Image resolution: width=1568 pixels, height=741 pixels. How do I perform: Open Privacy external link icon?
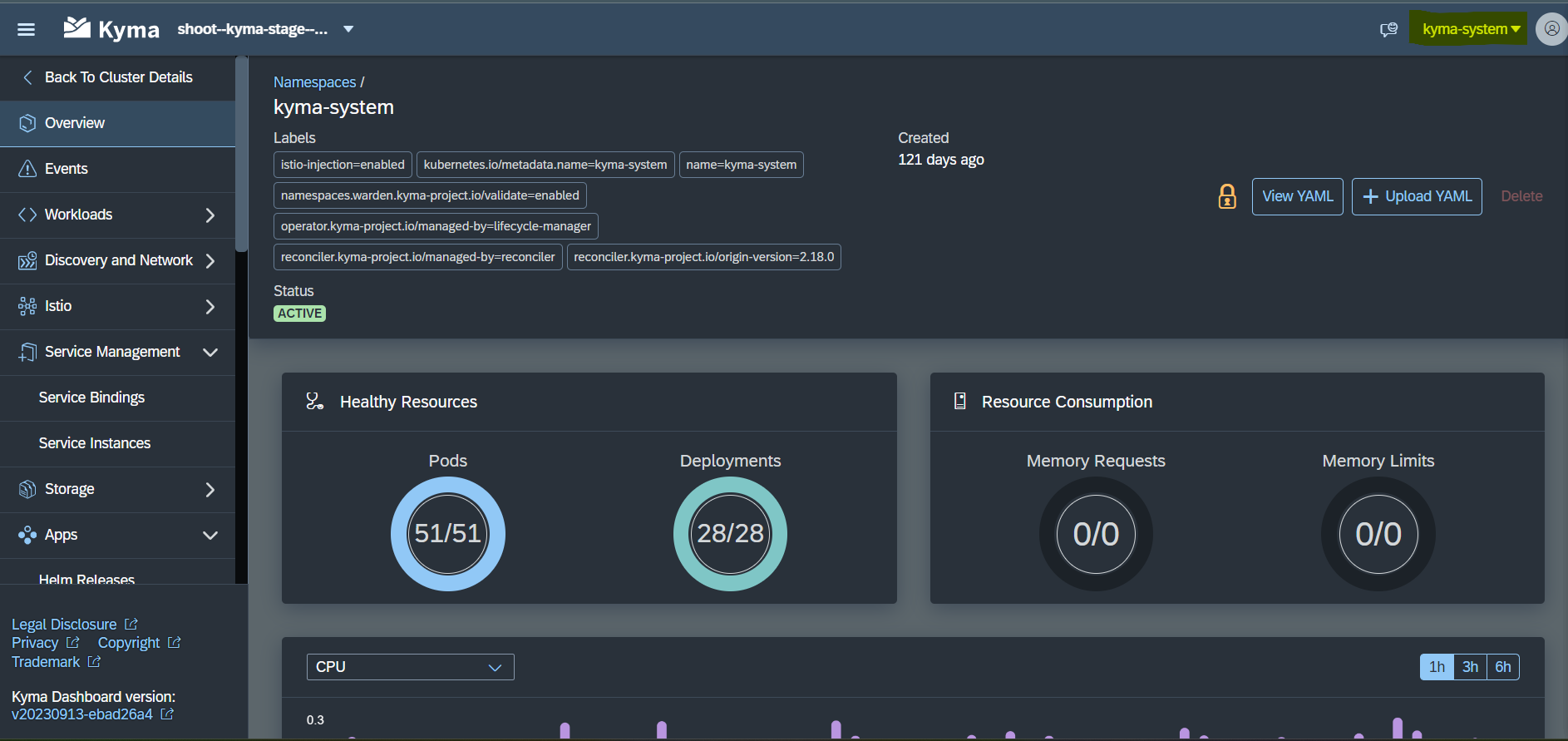tap(73, 643)
